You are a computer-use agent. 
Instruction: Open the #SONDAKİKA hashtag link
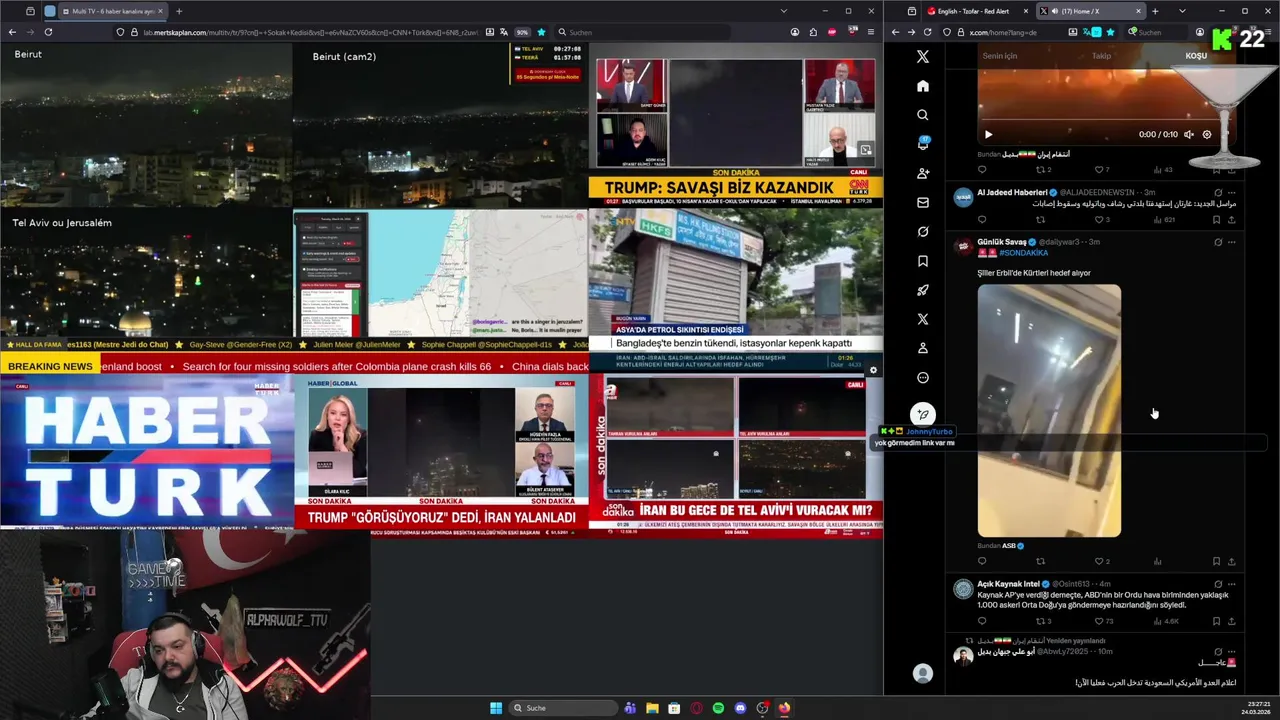click(x=1024, y=253)
